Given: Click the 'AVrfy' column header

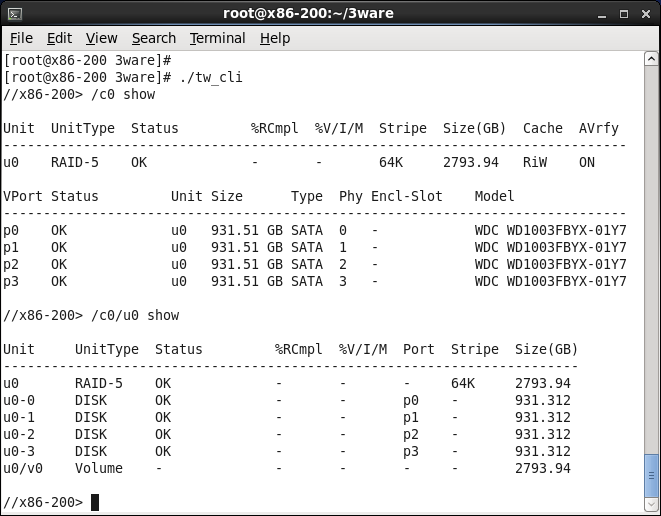Looking at the screenshot, I should (600, 128).
